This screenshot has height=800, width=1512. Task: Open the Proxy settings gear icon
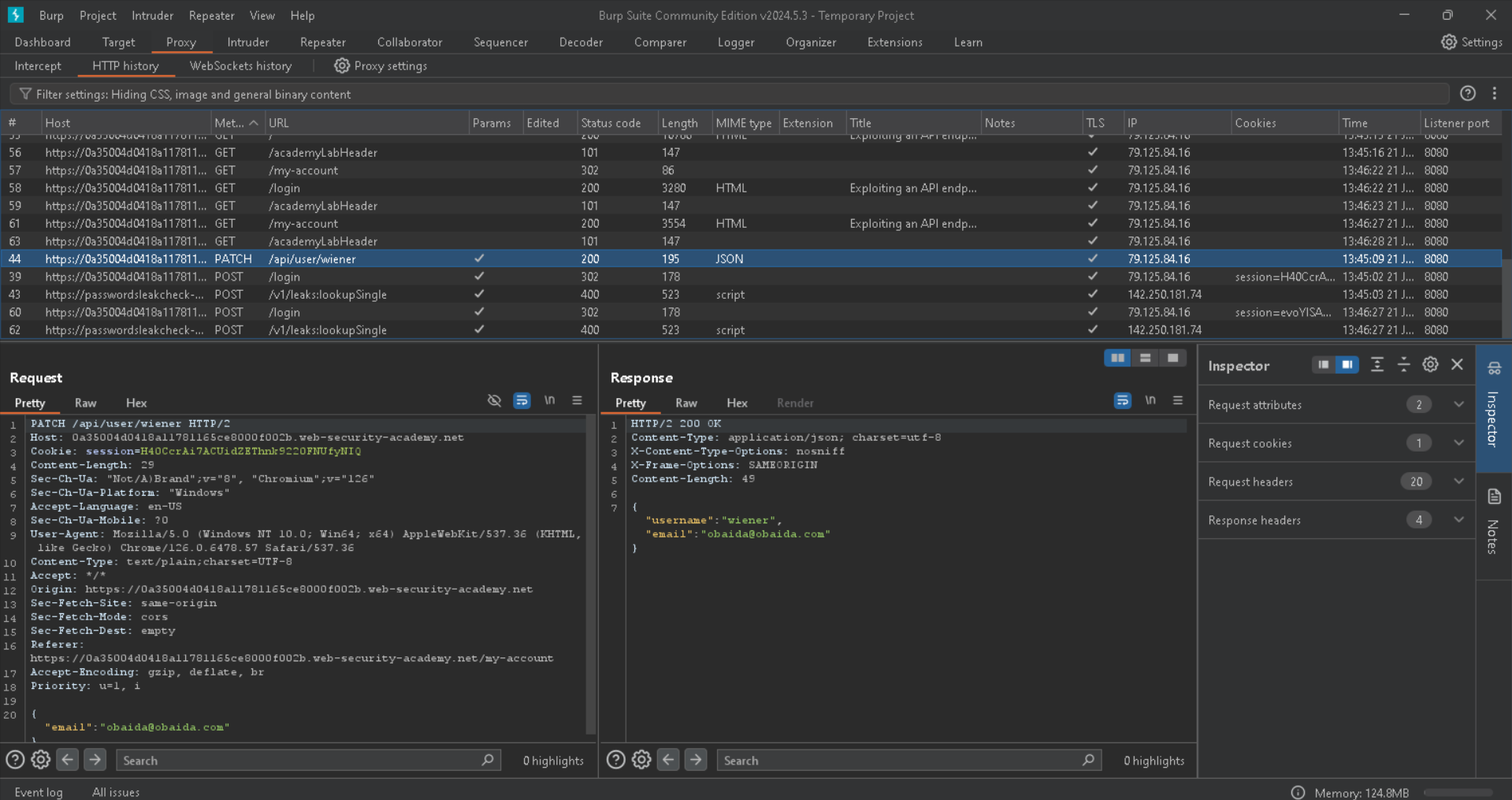tap(341, 66)
